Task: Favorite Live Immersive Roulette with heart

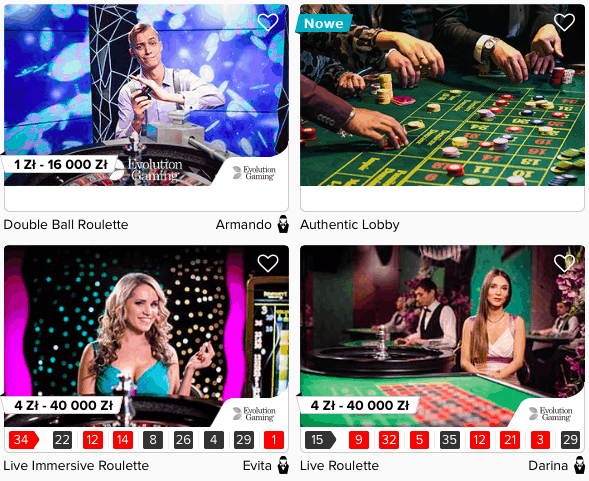Action: [x=268, y=263]
